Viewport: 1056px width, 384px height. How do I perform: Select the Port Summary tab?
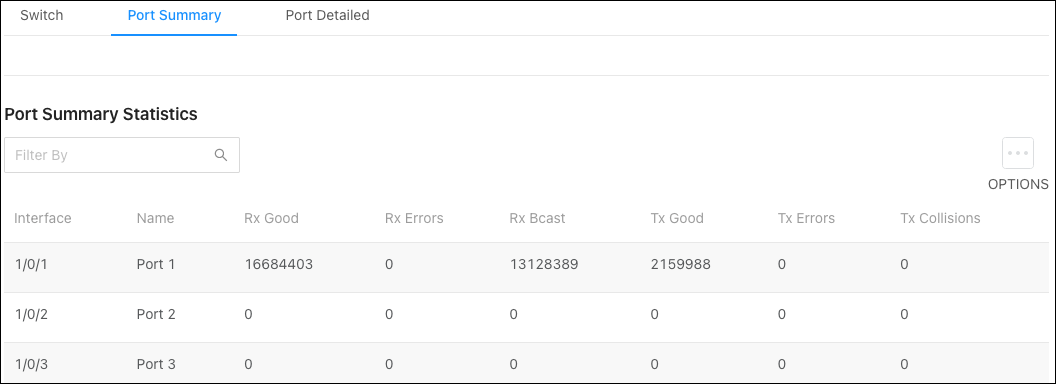click(174, 15)
